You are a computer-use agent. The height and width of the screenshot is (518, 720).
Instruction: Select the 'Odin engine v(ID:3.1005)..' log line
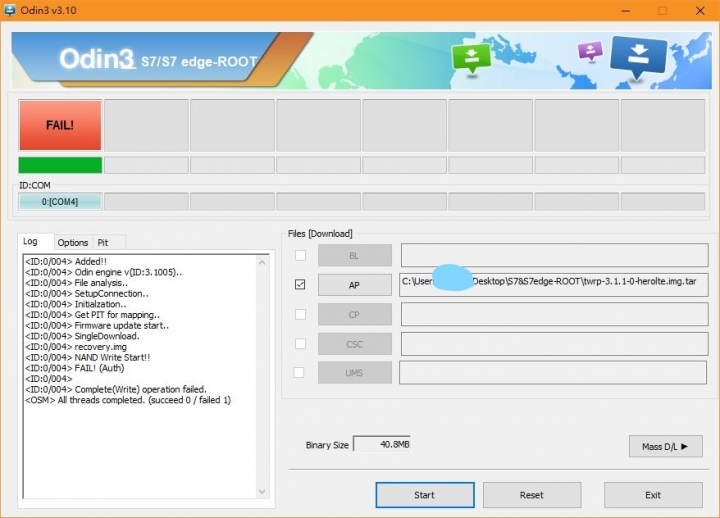(103, 272)
